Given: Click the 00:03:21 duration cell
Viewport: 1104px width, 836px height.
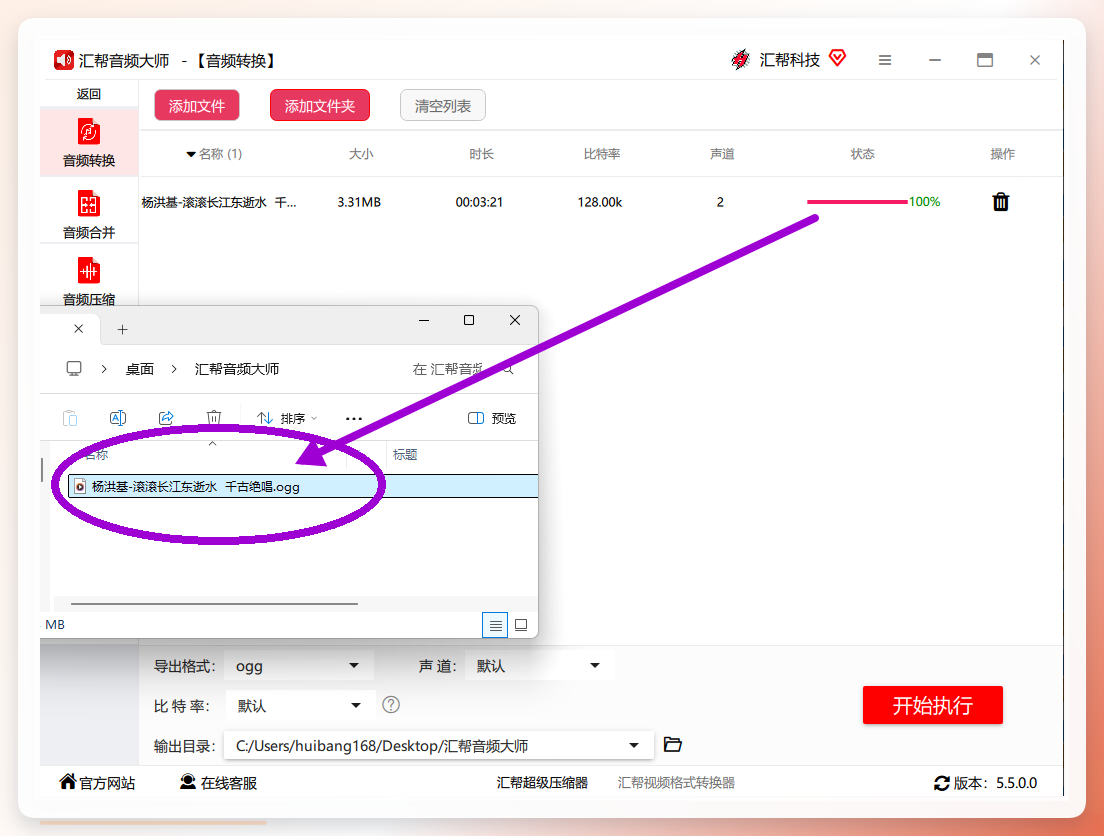Looking at the screenshot, I should pos(479,202).
